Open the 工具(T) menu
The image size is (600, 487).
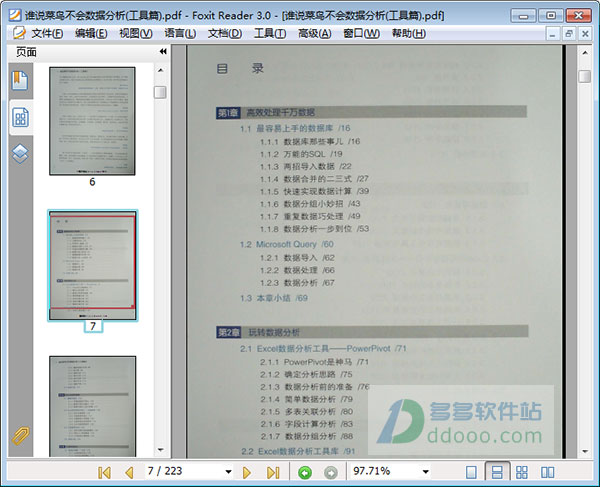pos(270,34)
